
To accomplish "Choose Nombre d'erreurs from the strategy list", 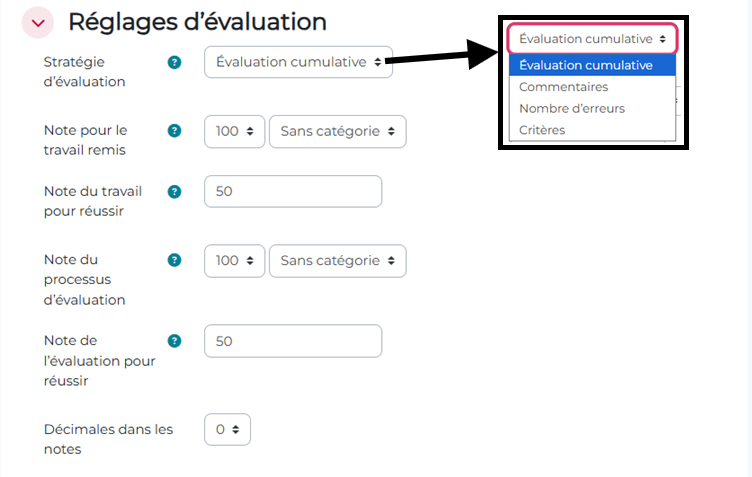I will pyautogui.click(x=571, y=108).
